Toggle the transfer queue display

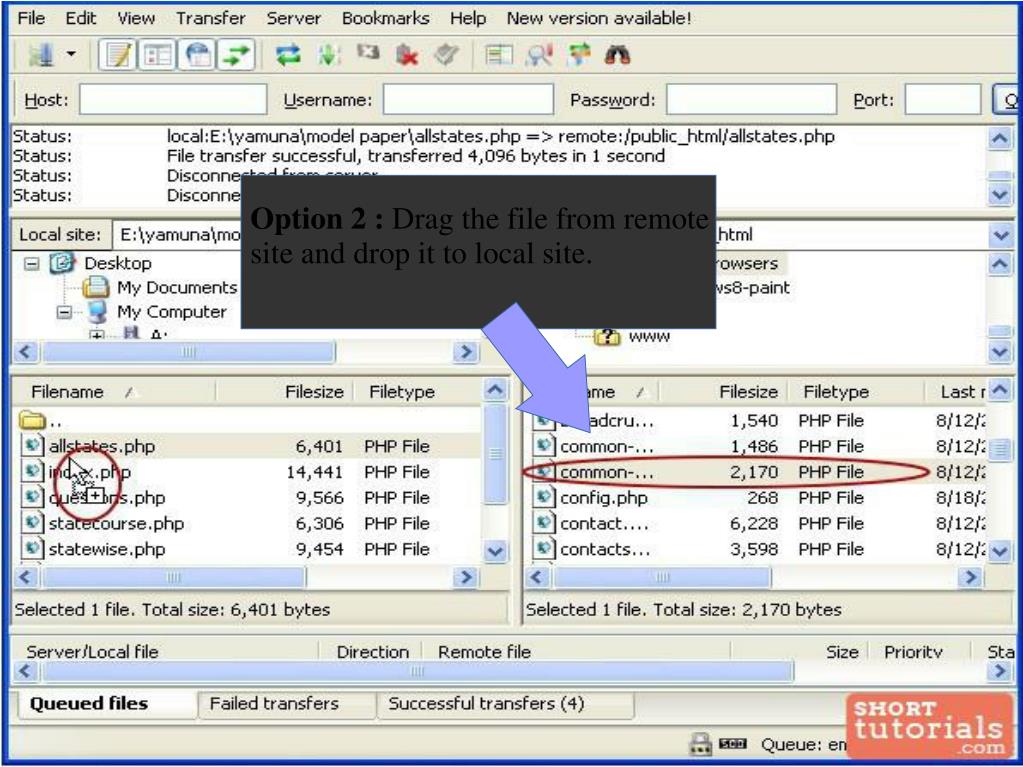tap(236, 55)
